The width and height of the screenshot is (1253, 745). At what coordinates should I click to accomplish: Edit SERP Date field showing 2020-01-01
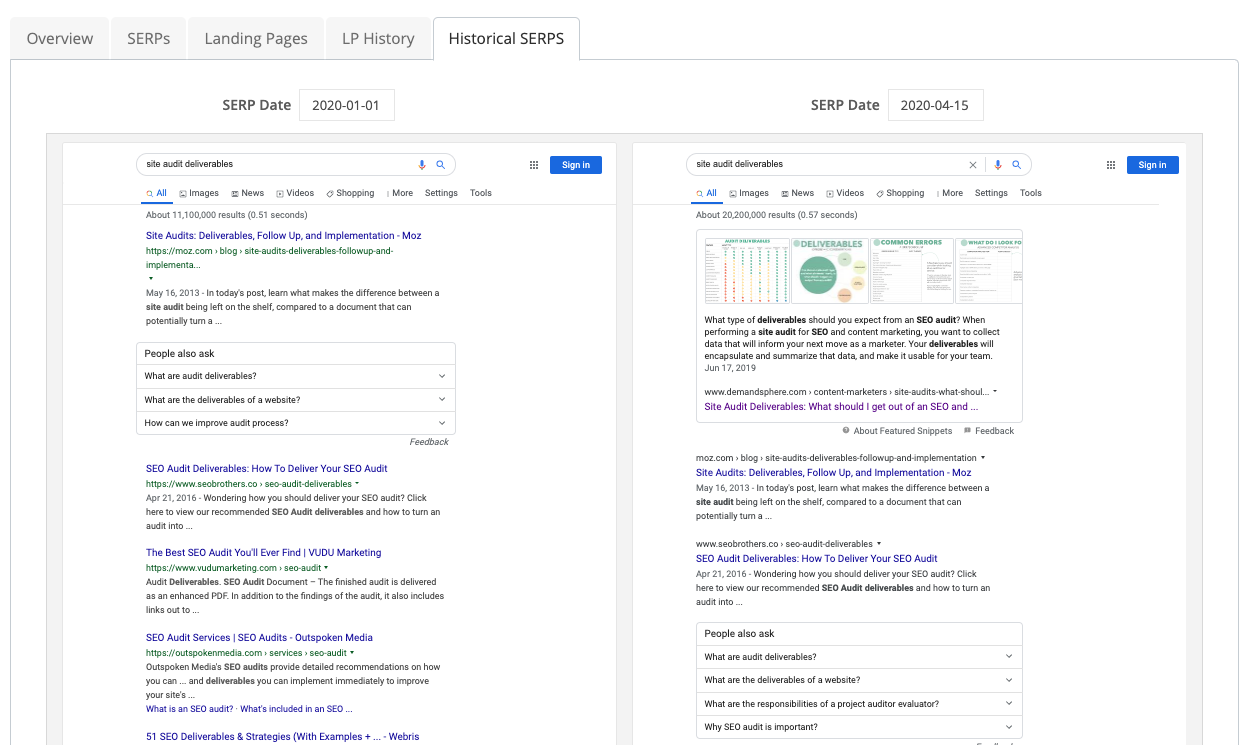point(346,105)
